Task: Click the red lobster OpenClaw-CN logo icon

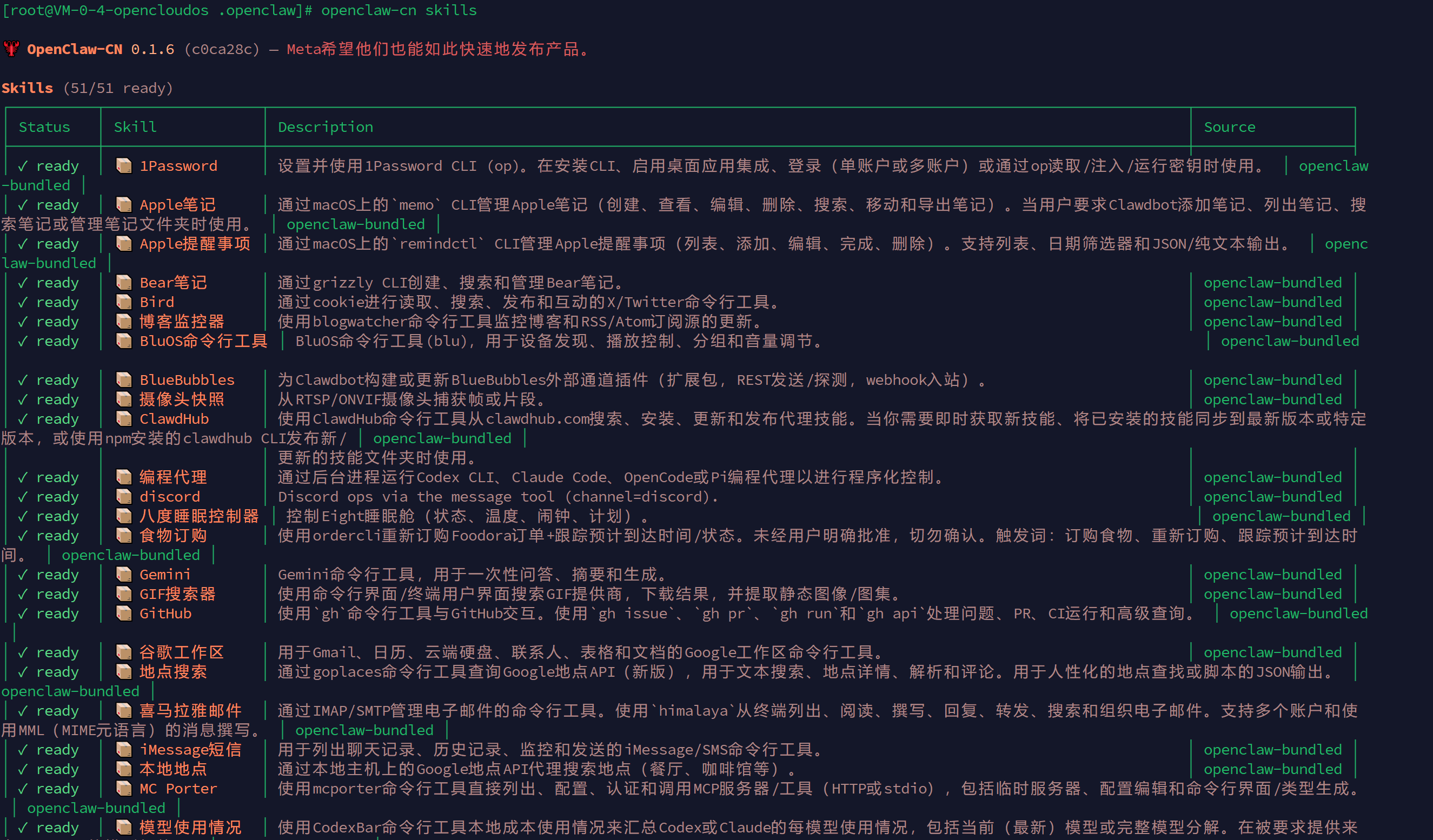Action: 11,49
